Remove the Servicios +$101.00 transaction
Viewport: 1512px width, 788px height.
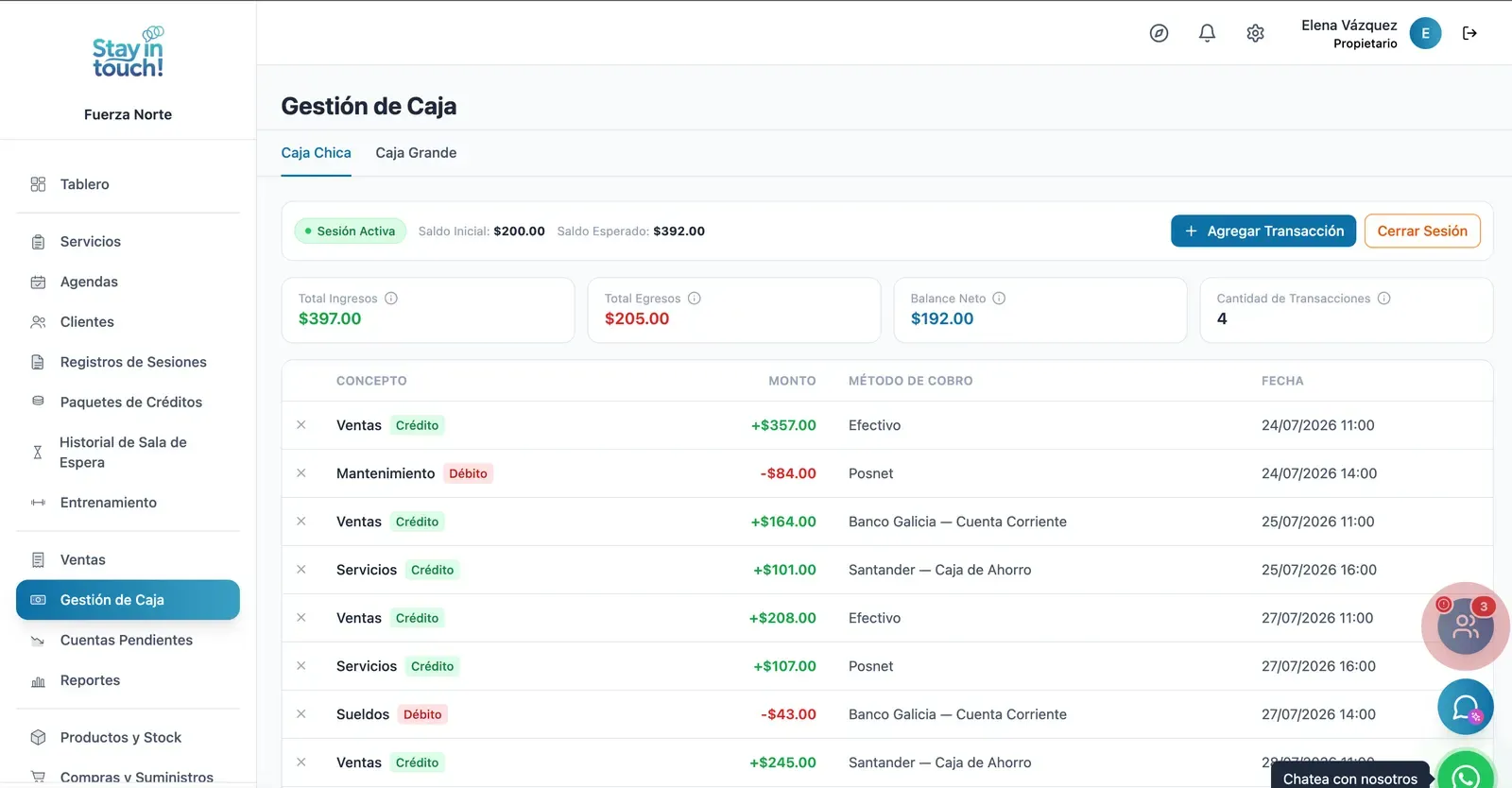(301, 570)
